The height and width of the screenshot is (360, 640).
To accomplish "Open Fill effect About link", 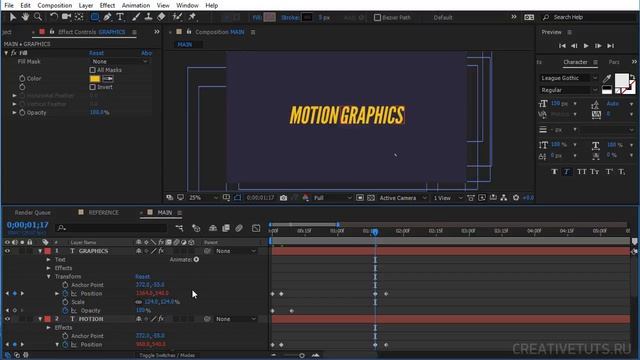I will tap(146, 53).
